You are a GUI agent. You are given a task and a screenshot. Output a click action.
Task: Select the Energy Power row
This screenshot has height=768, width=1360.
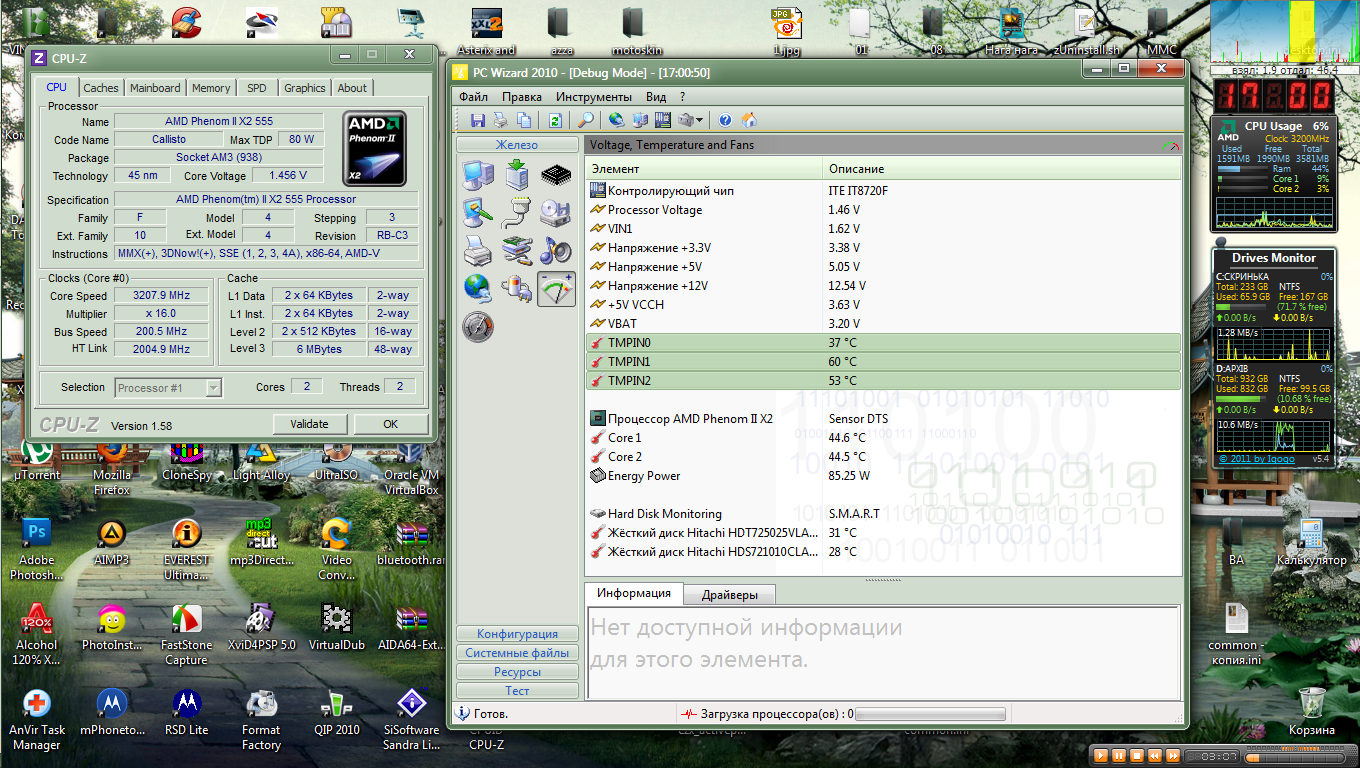[883, 476]
